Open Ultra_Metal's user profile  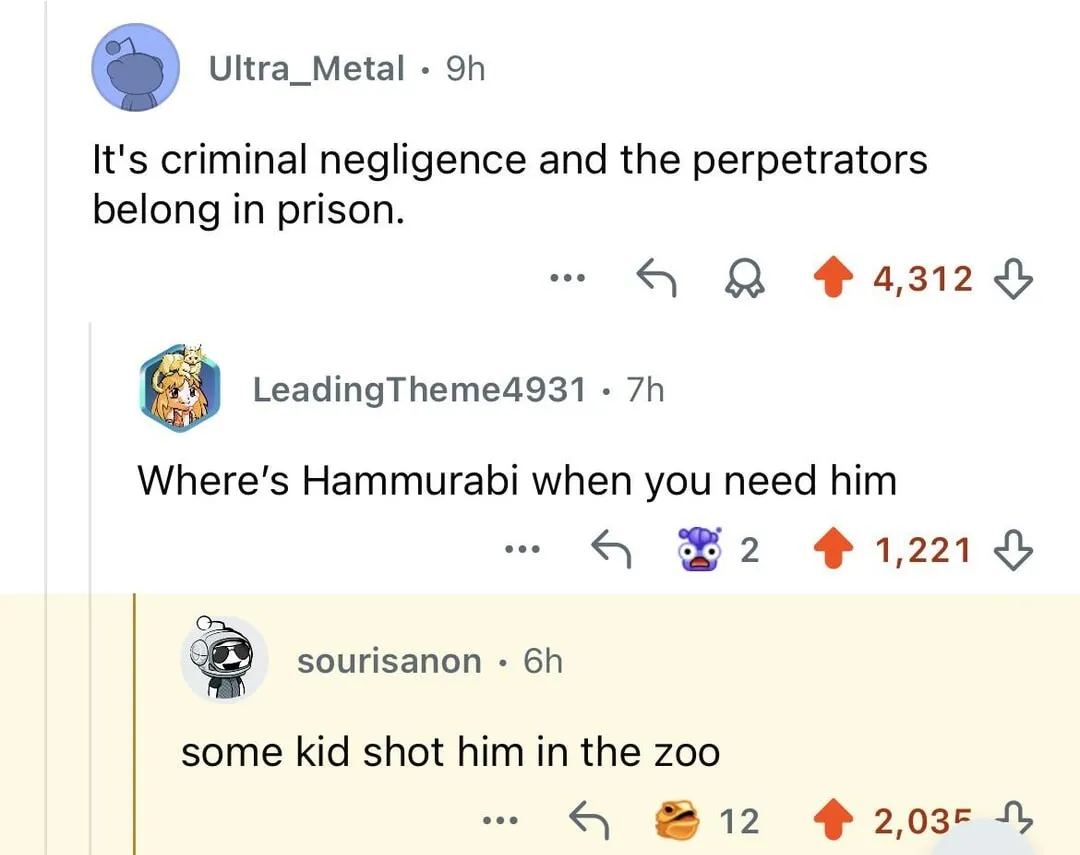[307, 68]
